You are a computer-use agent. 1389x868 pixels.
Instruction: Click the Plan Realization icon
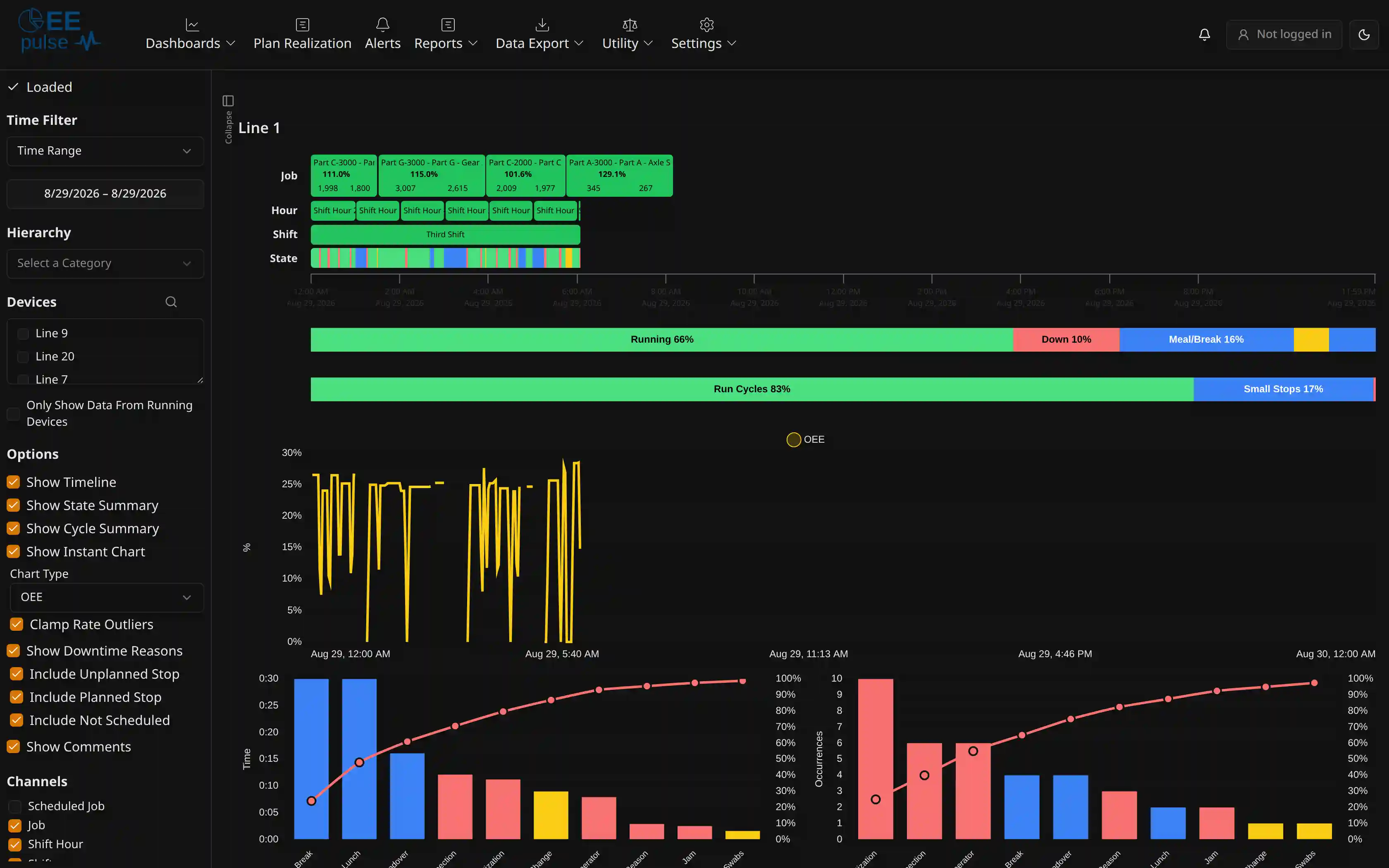coord(302,25)
